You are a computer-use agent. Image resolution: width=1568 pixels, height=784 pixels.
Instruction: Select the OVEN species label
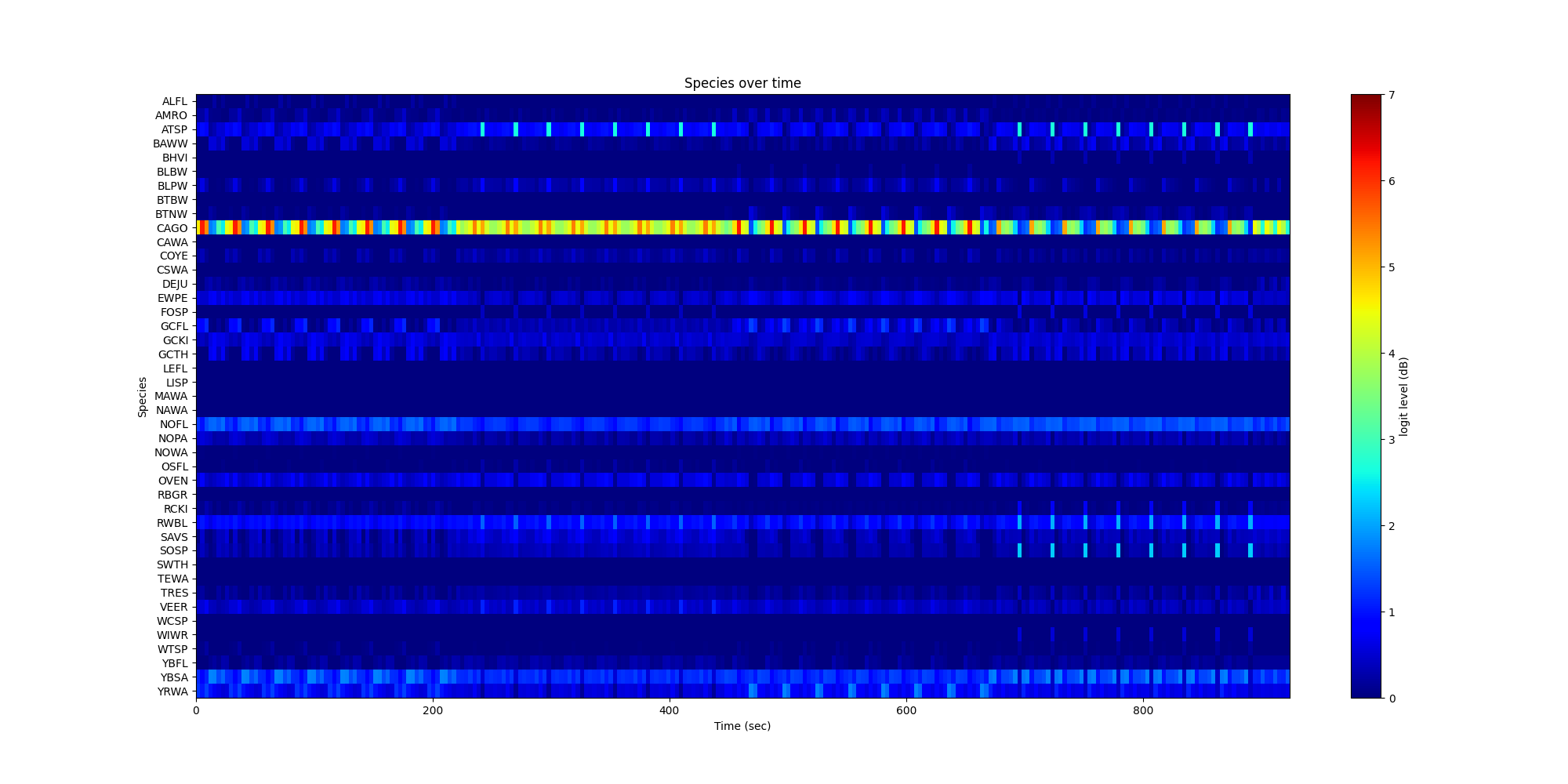[x=173, y=481]
